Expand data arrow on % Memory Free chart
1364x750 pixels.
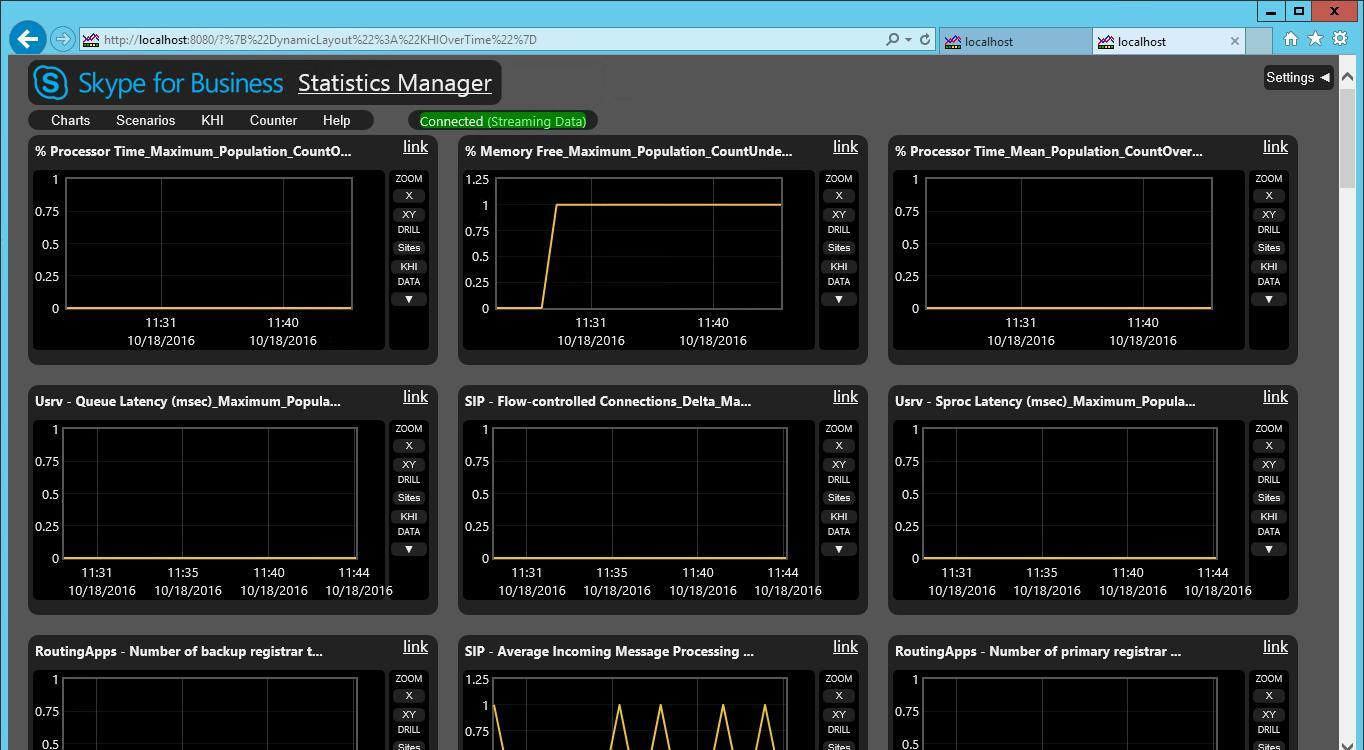838,299
